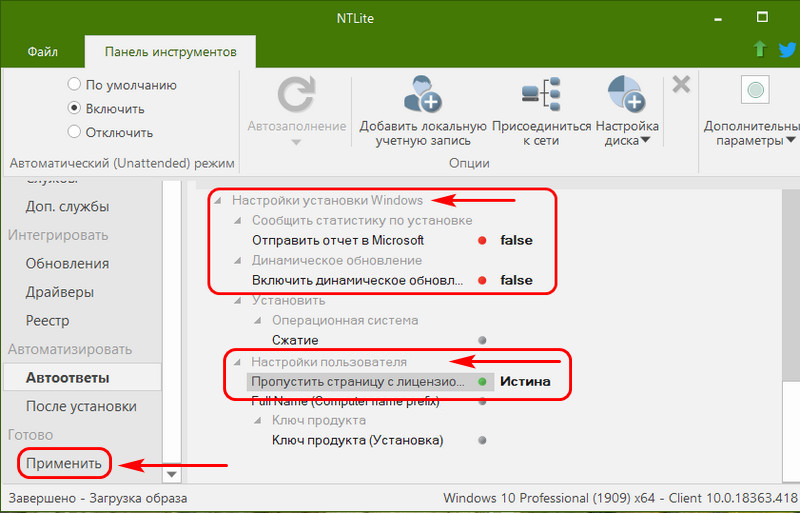800x513 pixels.
Task: Collapse Сообщить статистику по установке node
Action: click(238, 221)
